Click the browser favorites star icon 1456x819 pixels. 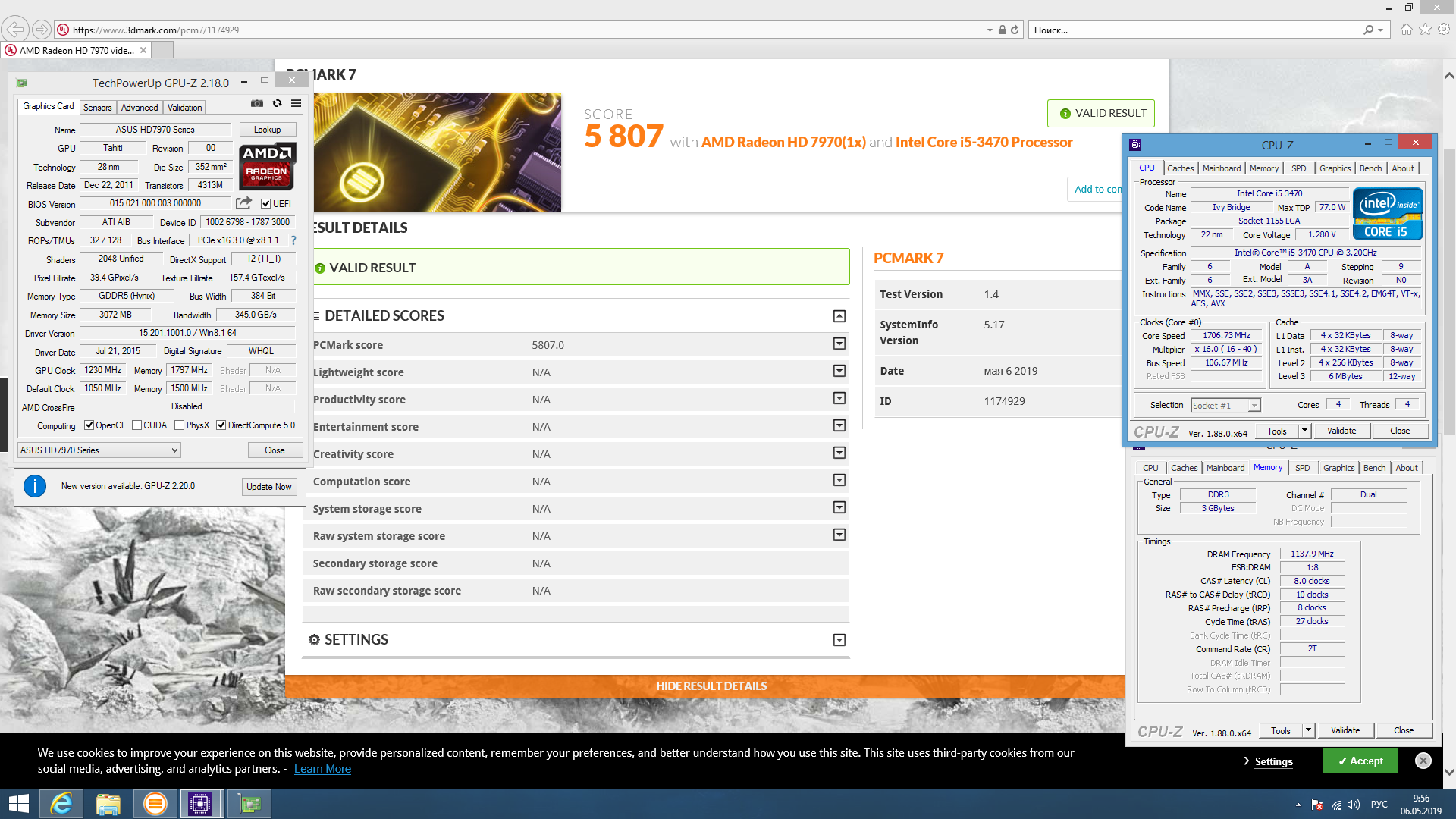pos(1426,30)
